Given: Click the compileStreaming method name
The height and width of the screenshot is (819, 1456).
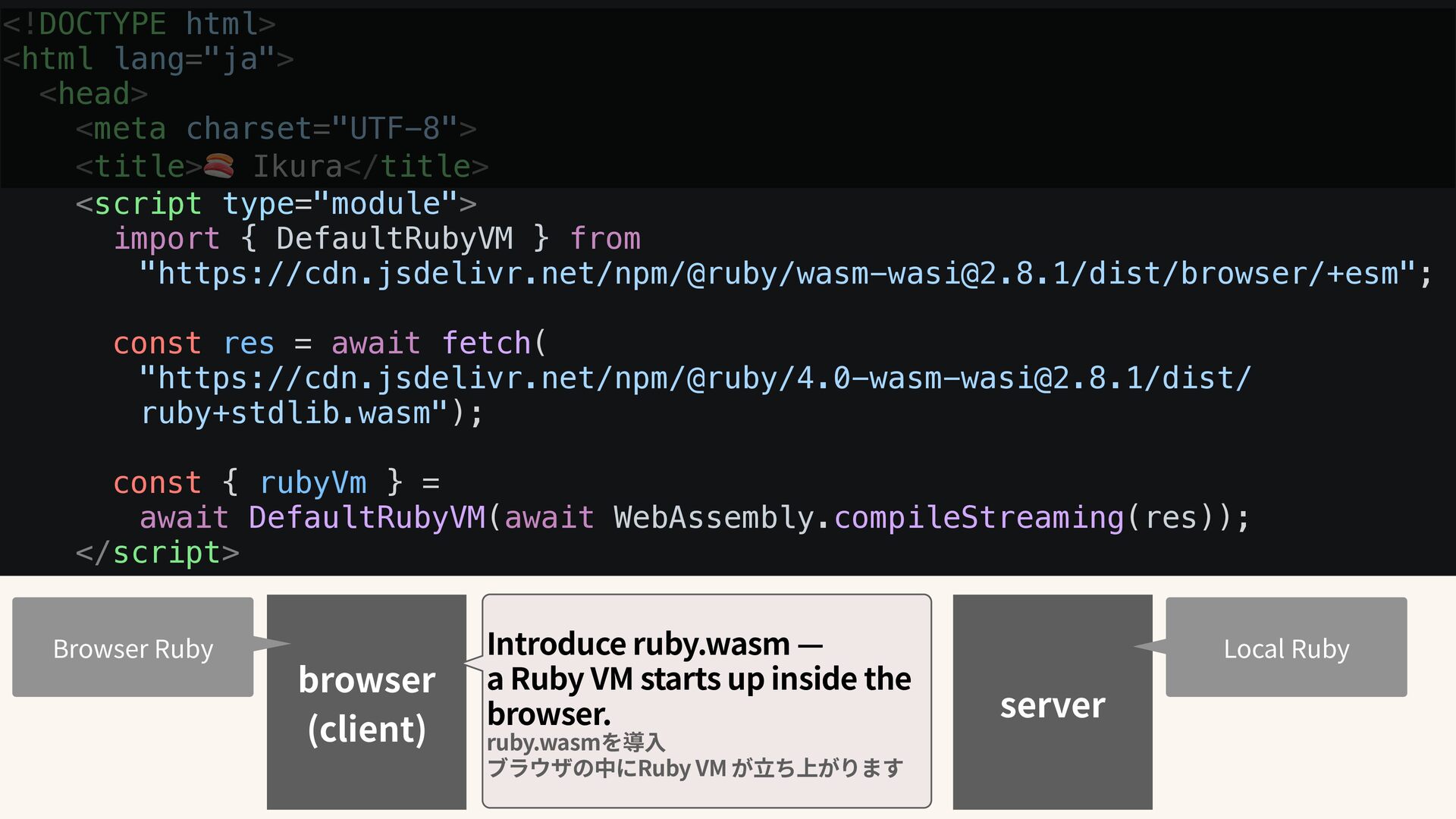Looking at the screenshot, I should pyautogui.click(x=978, y=518).
